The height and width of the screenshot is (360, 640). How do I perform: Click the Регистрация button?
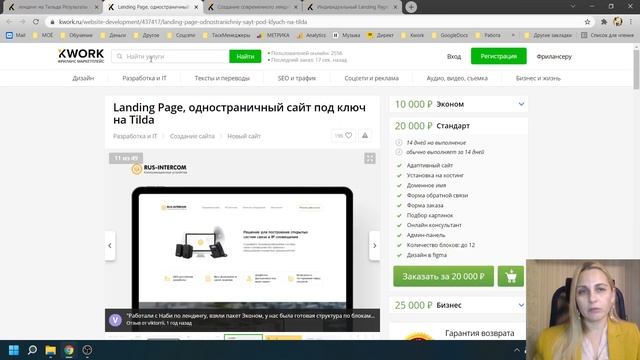498,56
